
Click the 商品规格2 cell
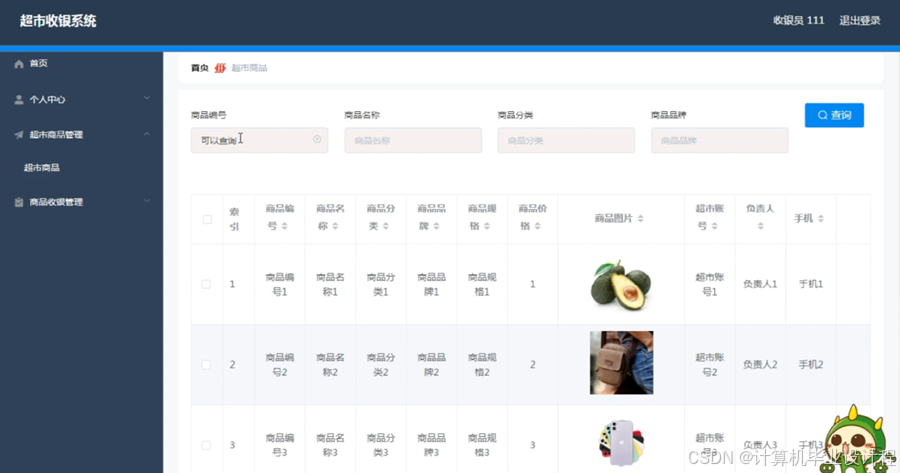tap(482, 365)
